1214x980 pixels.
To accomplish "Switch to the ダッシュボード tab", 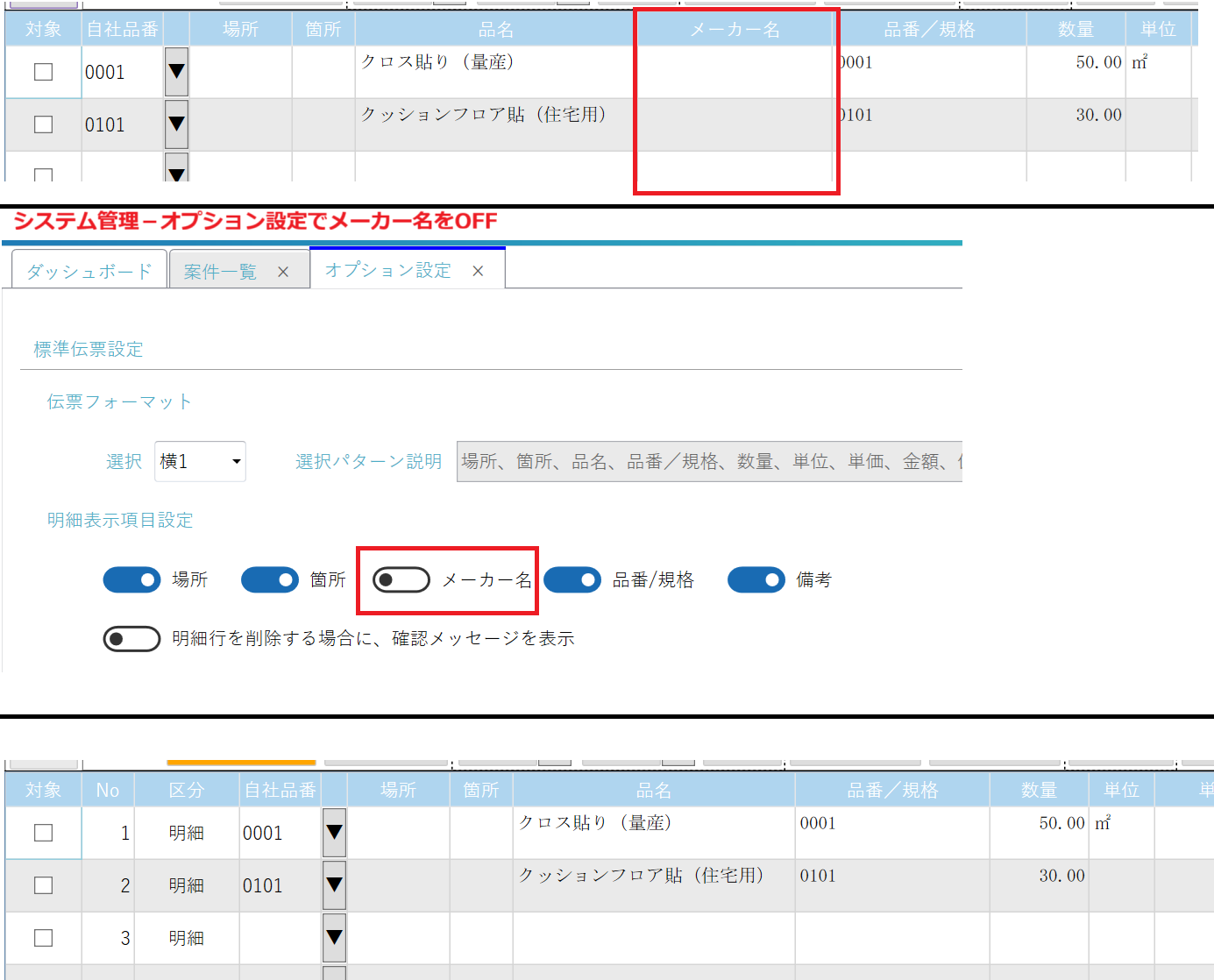I will (x=89, y=272).
